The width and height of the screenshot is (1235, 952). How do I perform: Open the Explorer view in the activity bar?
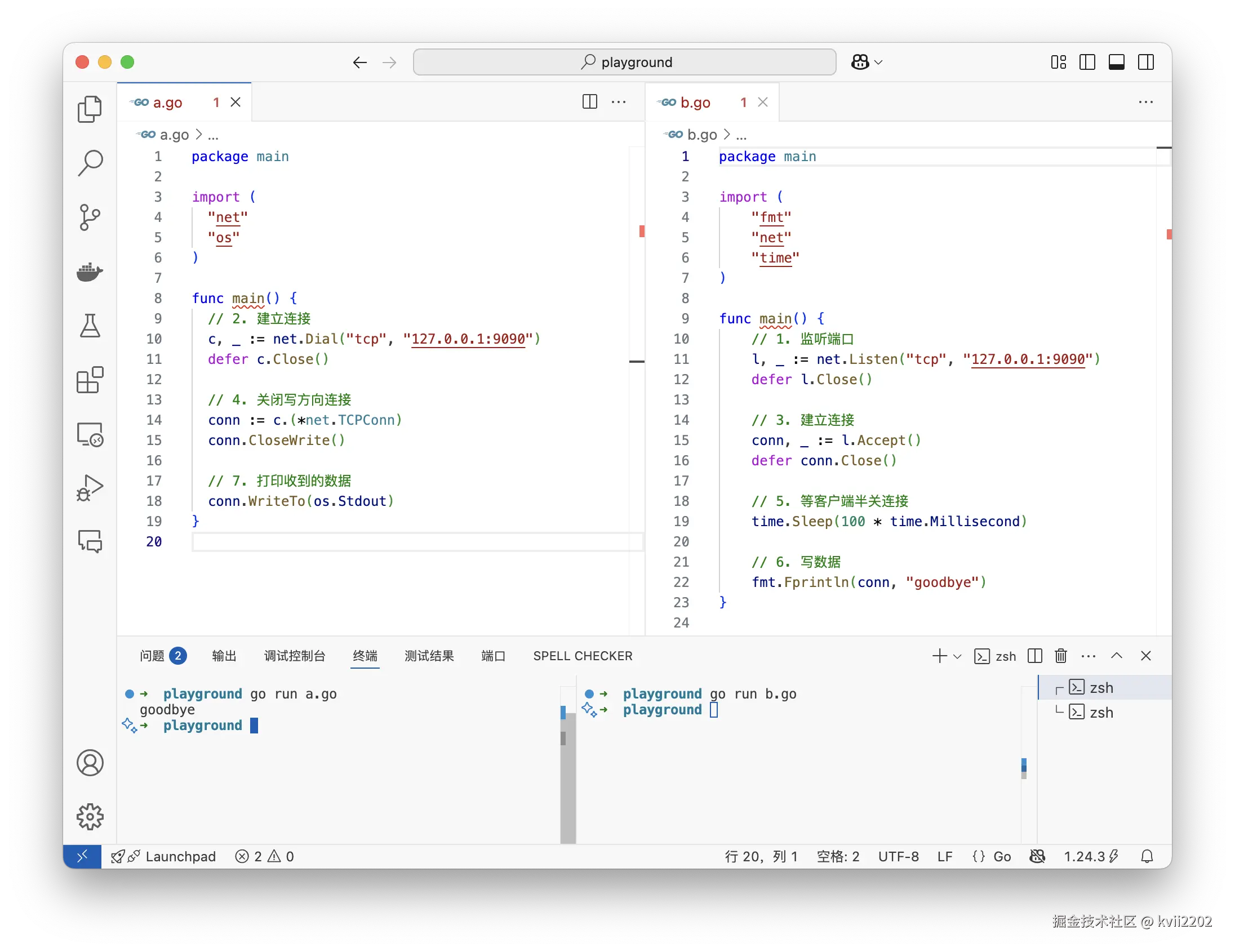click(x=90, y=109)
